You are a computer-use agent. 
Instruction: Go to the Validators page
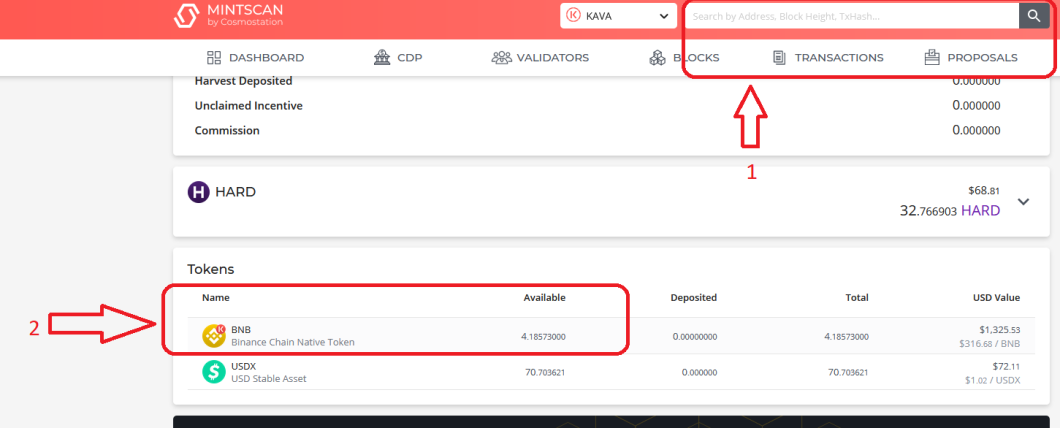tap(540, 57)
